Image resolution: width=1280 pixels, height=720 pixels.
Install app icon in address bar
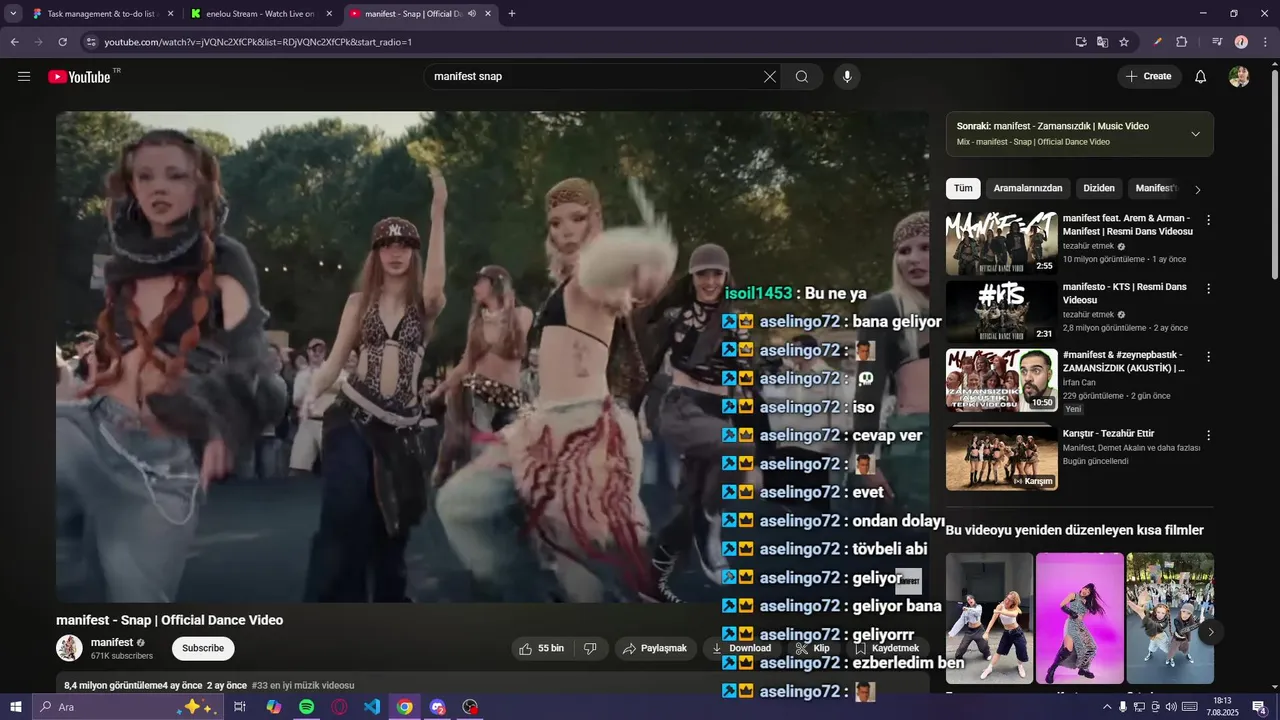1080,42
